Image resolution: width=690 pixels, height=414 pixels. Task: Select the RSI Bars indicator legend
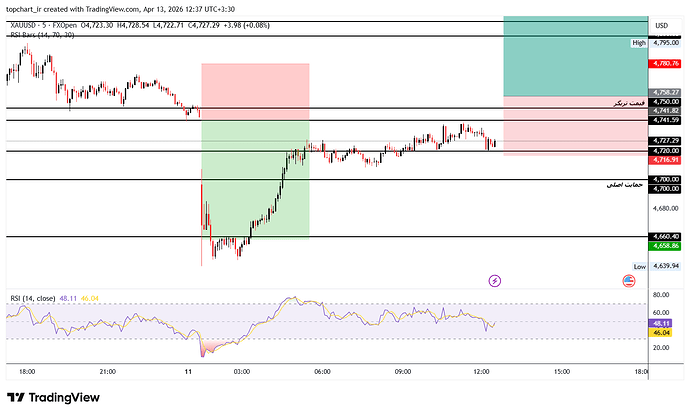point(42,35)
